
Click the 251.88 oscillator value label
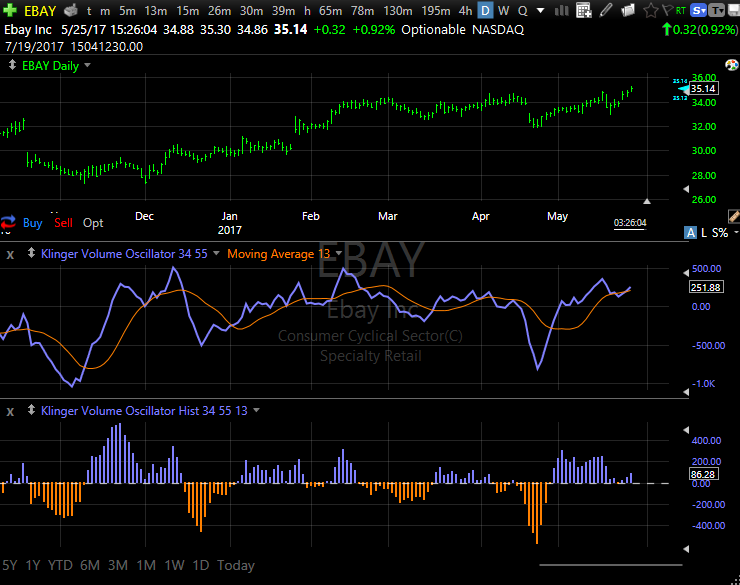click(x=706, y=287)
